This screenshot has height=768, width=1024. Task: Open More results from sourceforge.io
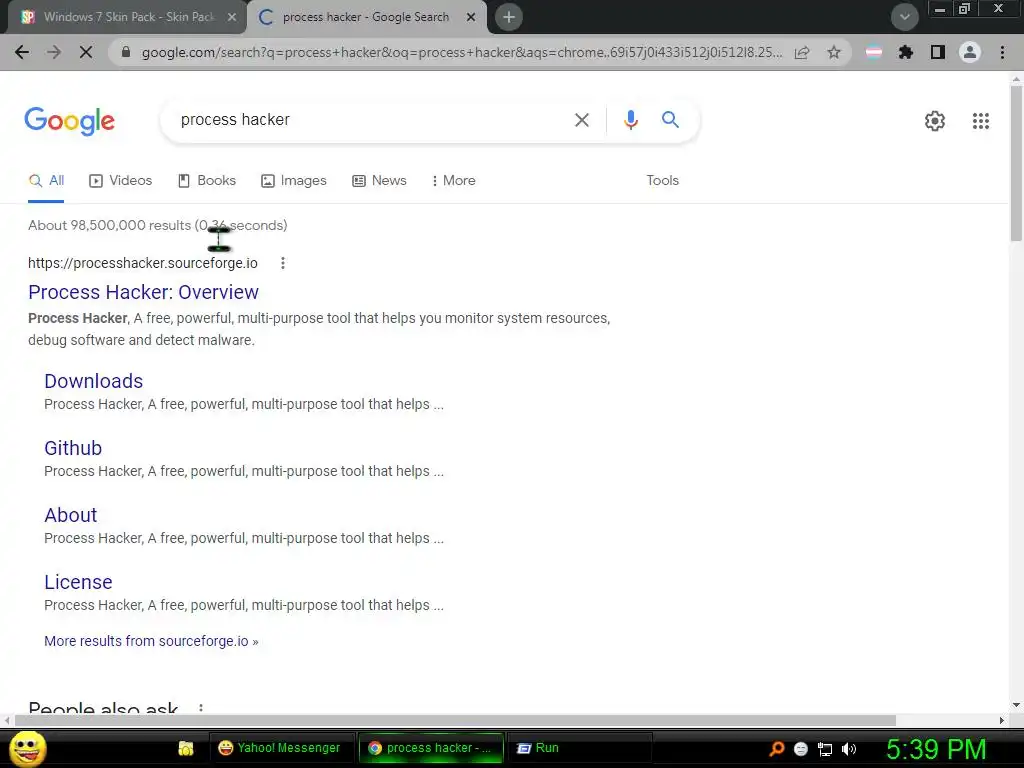151,641
